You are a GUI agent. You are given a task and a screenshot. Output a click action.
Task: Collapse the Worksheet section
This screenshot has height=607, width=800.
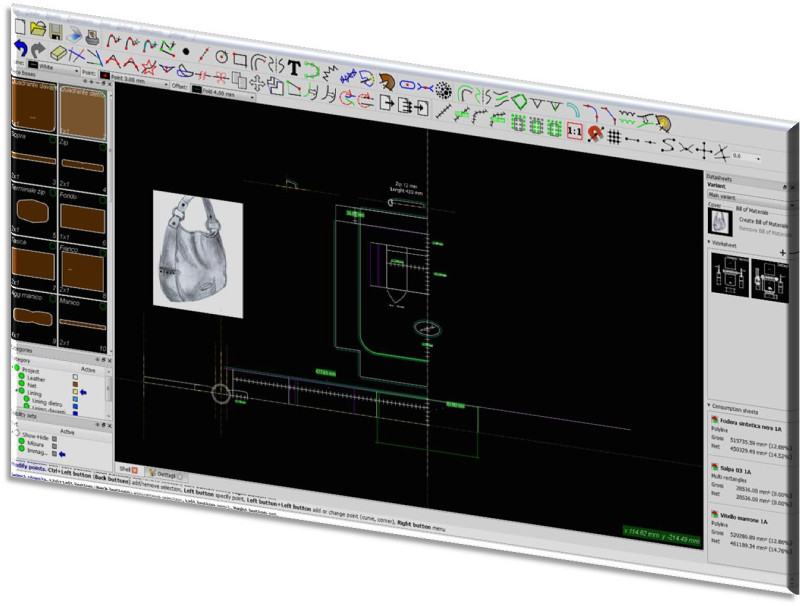point(710,242)
